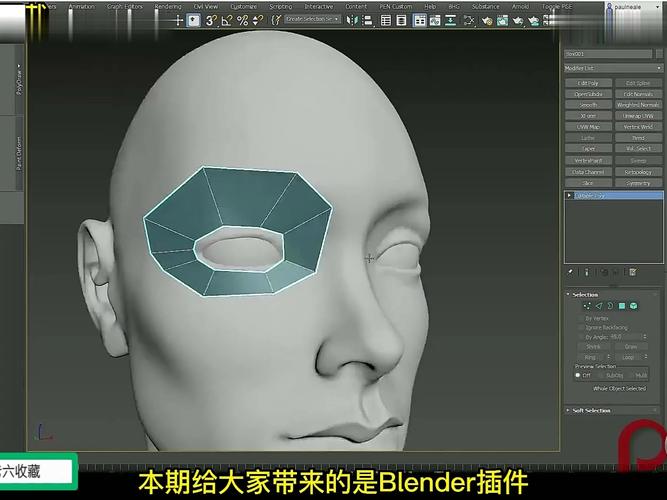
Task: Open the Civil View menu
Action: point(205,6)
